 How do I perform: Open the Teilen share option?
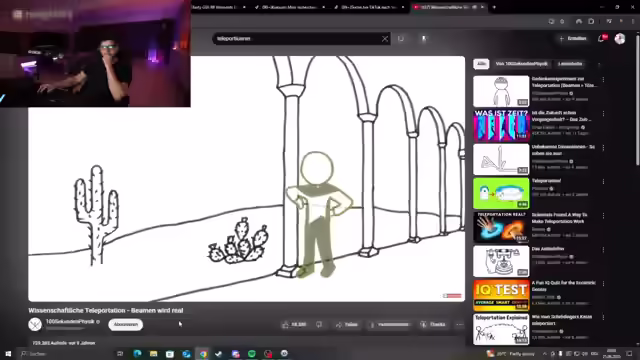click(347, 324)
